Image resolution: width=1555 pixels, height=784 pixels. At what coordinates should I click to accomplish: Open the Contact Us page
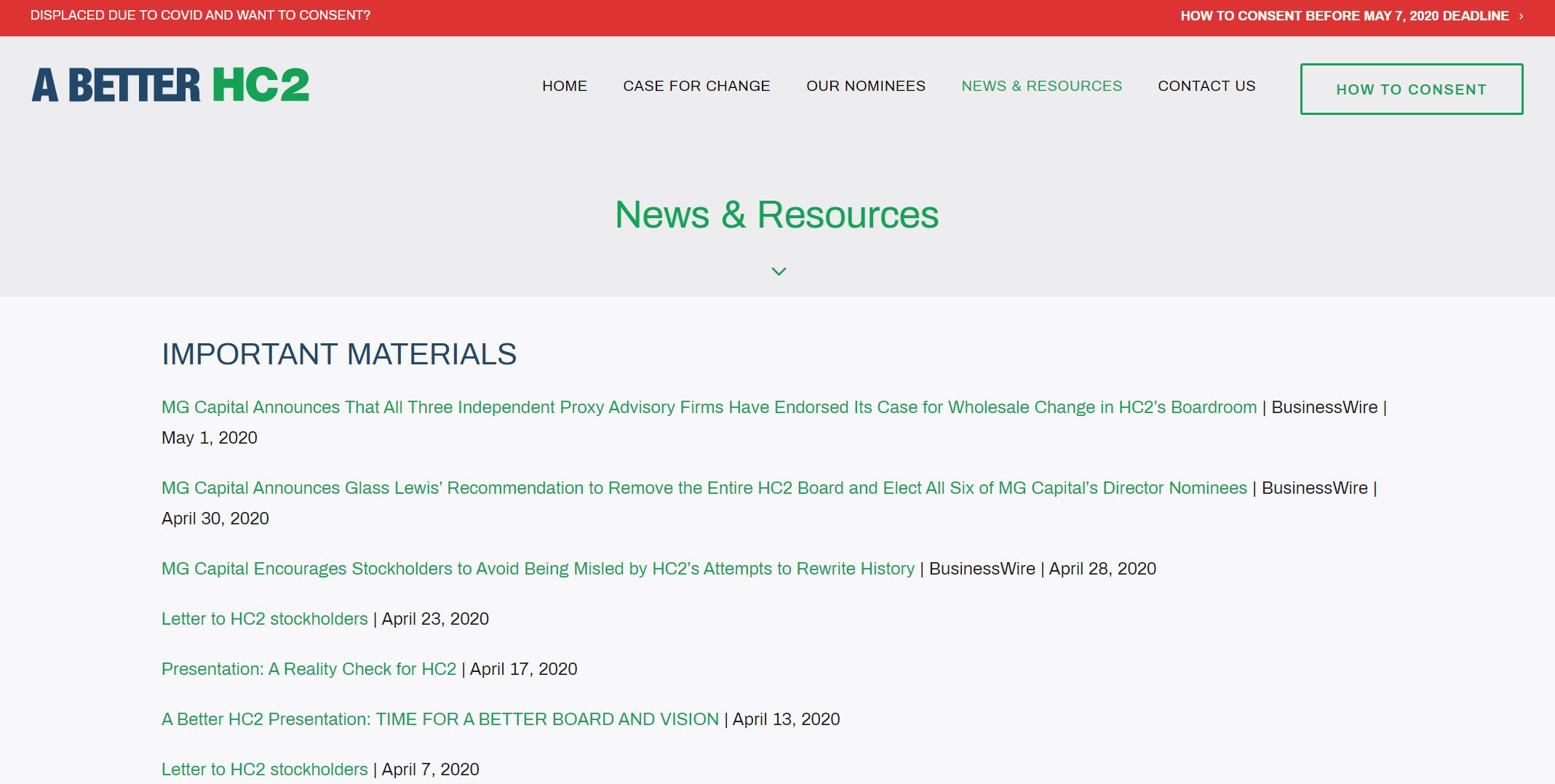pyautogui.click(x=1206, y=86)
